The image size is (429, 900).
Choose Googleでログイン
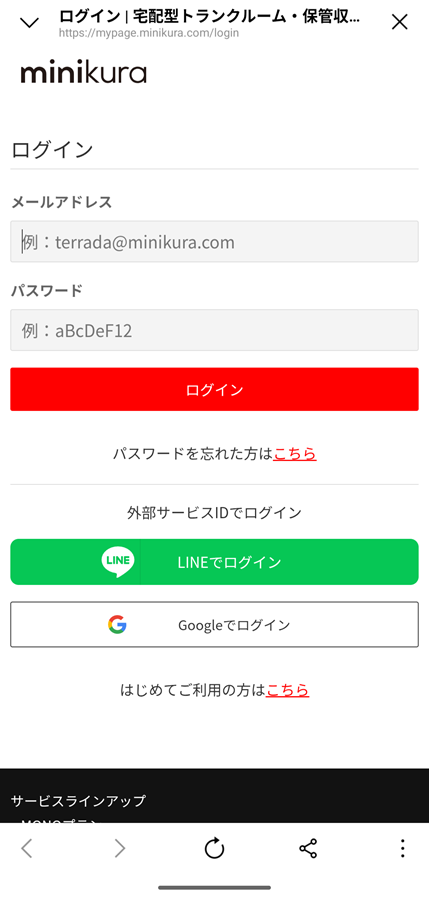click(x=214, y=624)
